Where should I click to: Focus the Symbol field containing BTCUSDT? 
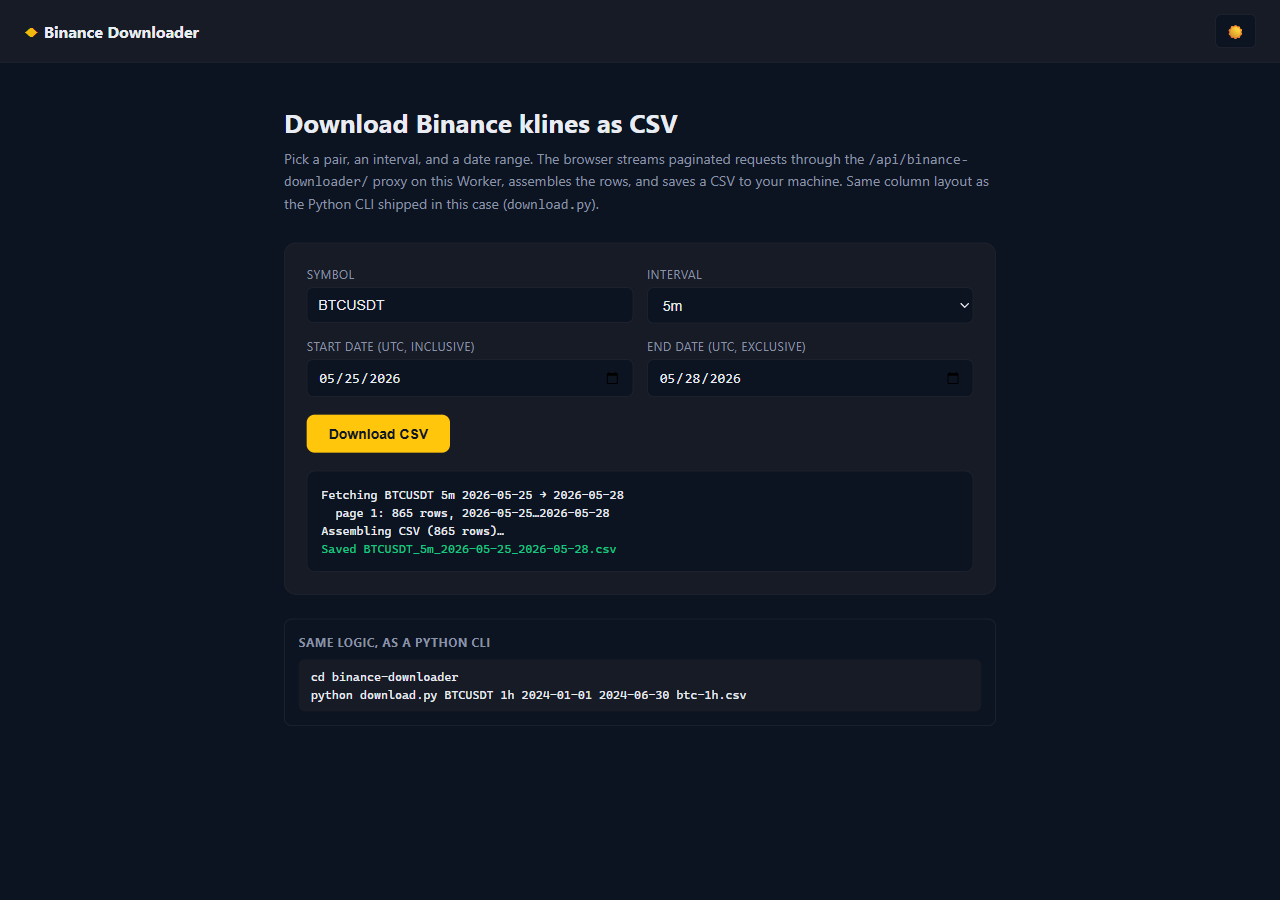click(x=469, y=305)
